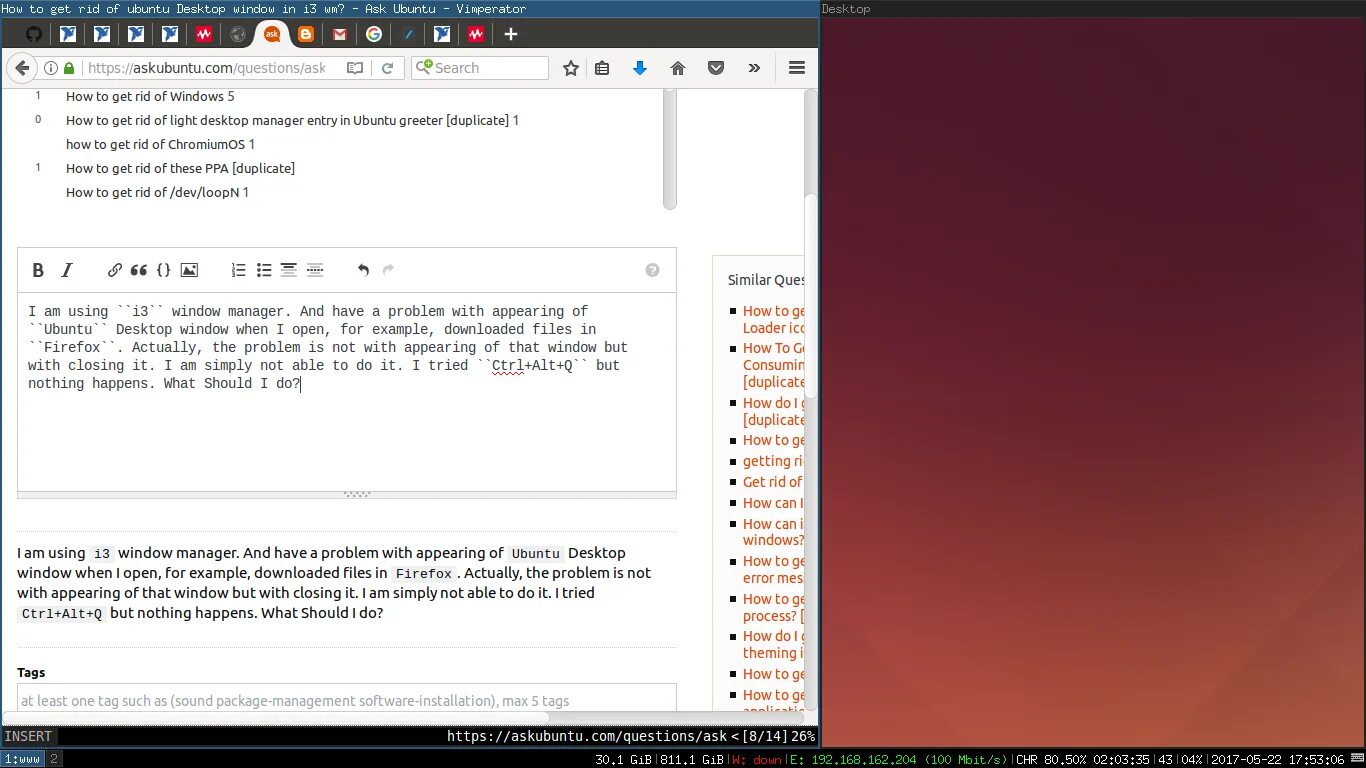Apply heading formatting icon
This screenshot has height=768, width=1366.
click(x=289, y=270)
